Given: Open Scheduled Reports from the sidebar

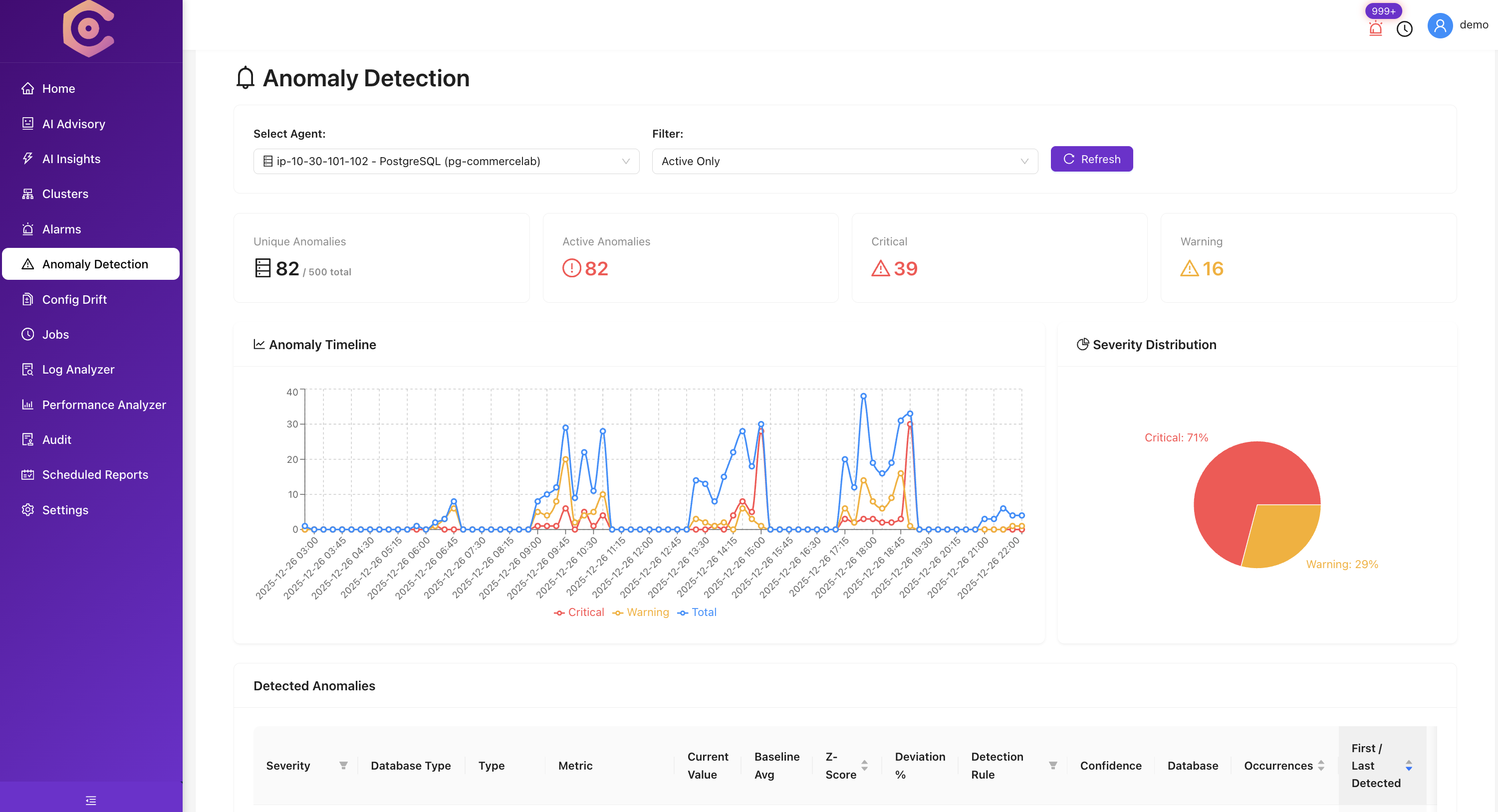Looking at the screenshot, I should click(95, 474).
